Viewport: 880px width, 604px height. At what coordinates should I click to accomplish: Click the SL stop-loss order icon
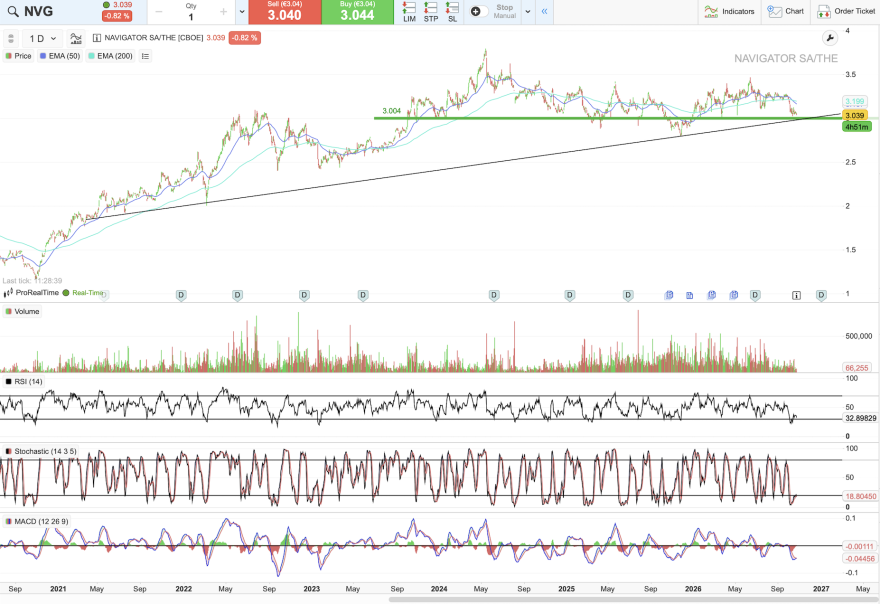pyautogui.click(x=452, y=11)
